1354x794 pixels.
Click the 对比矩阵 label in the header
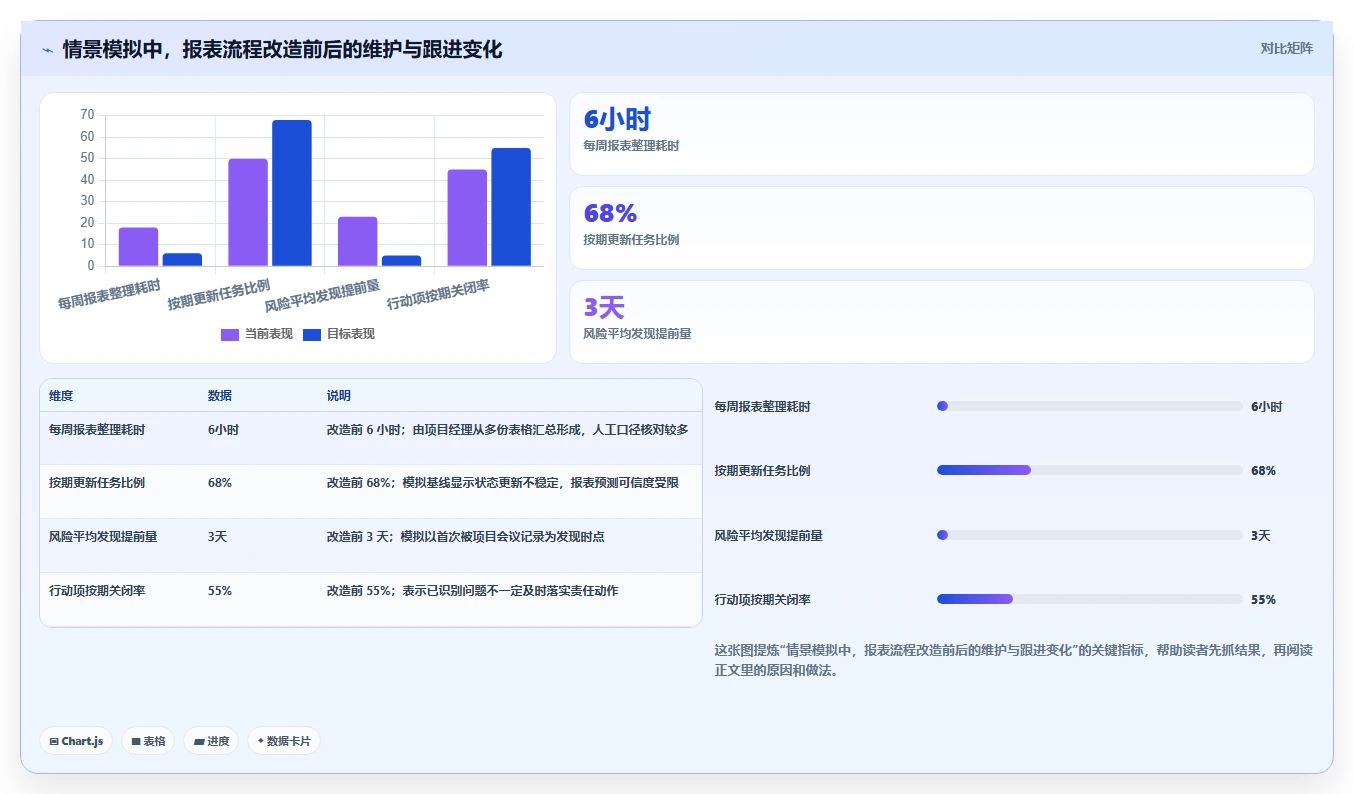(x=1287, y=48)
